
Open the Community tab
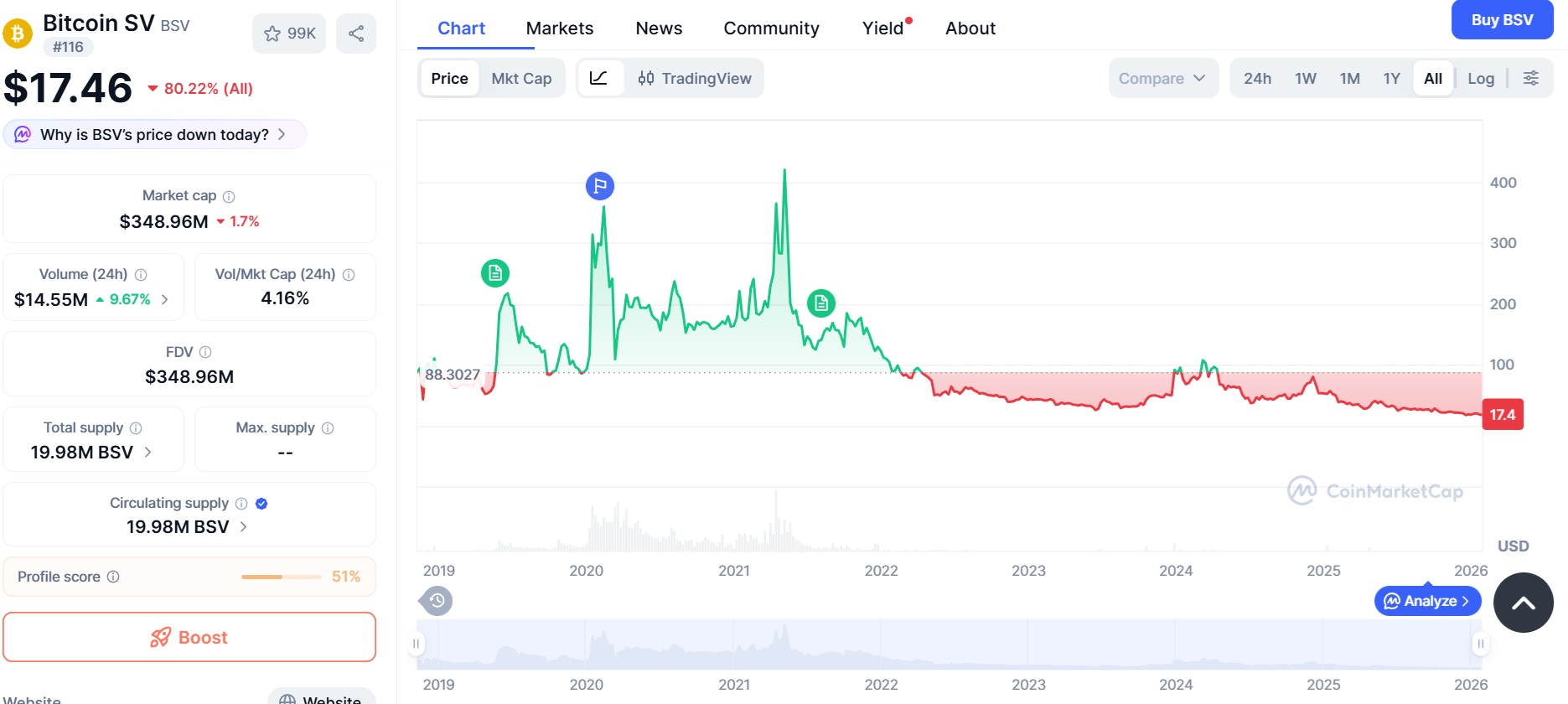[x=771, y=28]
